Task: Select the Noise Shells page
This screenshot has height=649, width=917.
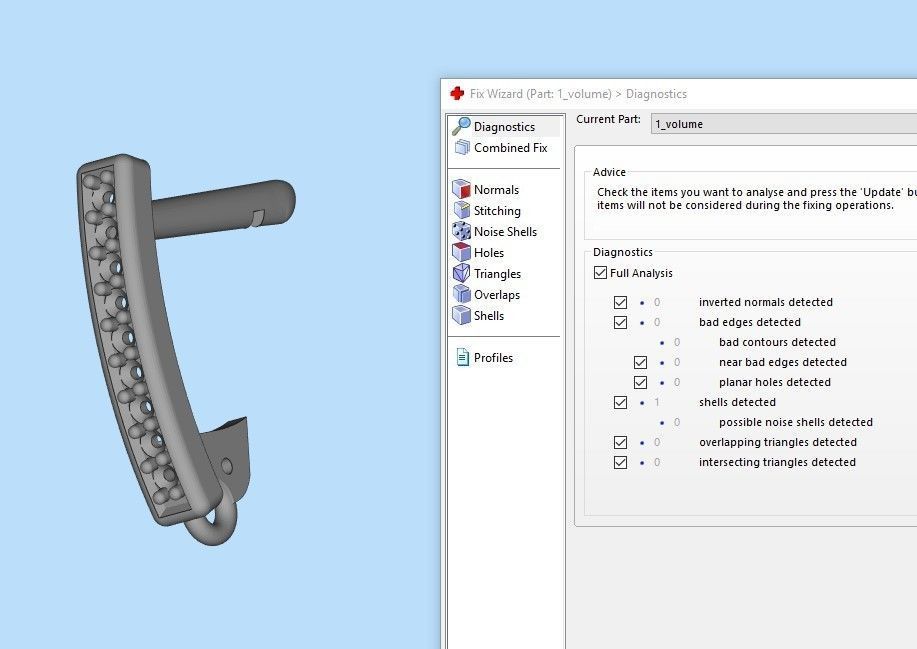Action: pyautogui.click(x=505, y=232)
